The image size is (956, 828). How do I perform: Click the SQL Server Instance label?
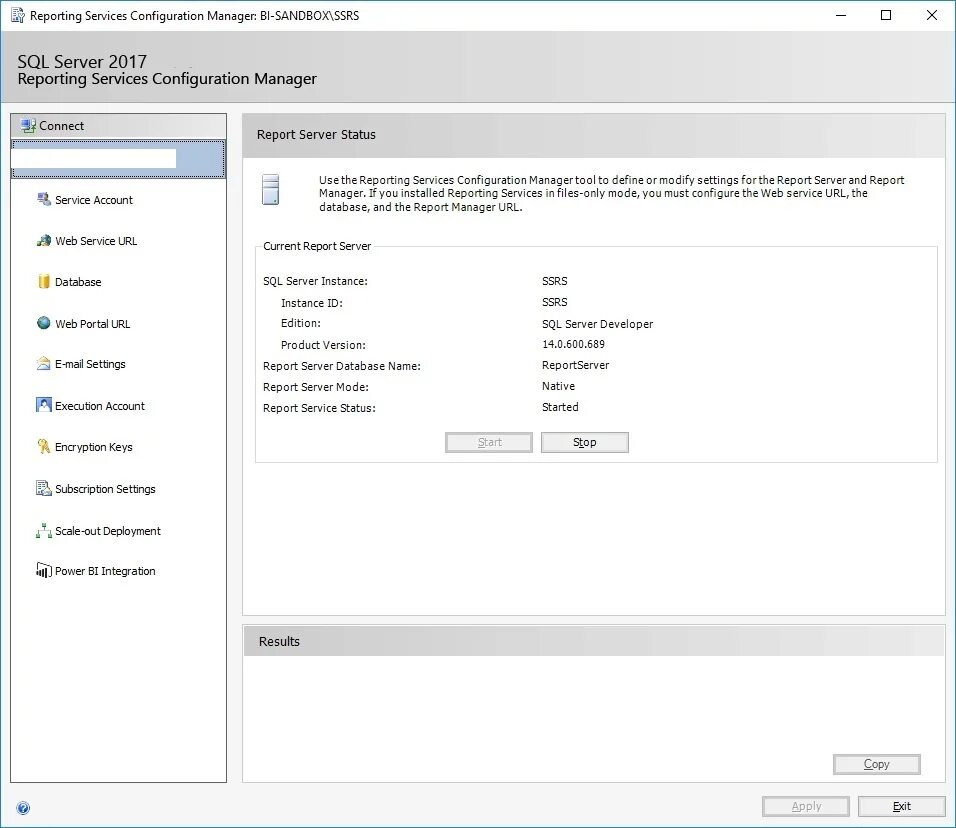315,281
